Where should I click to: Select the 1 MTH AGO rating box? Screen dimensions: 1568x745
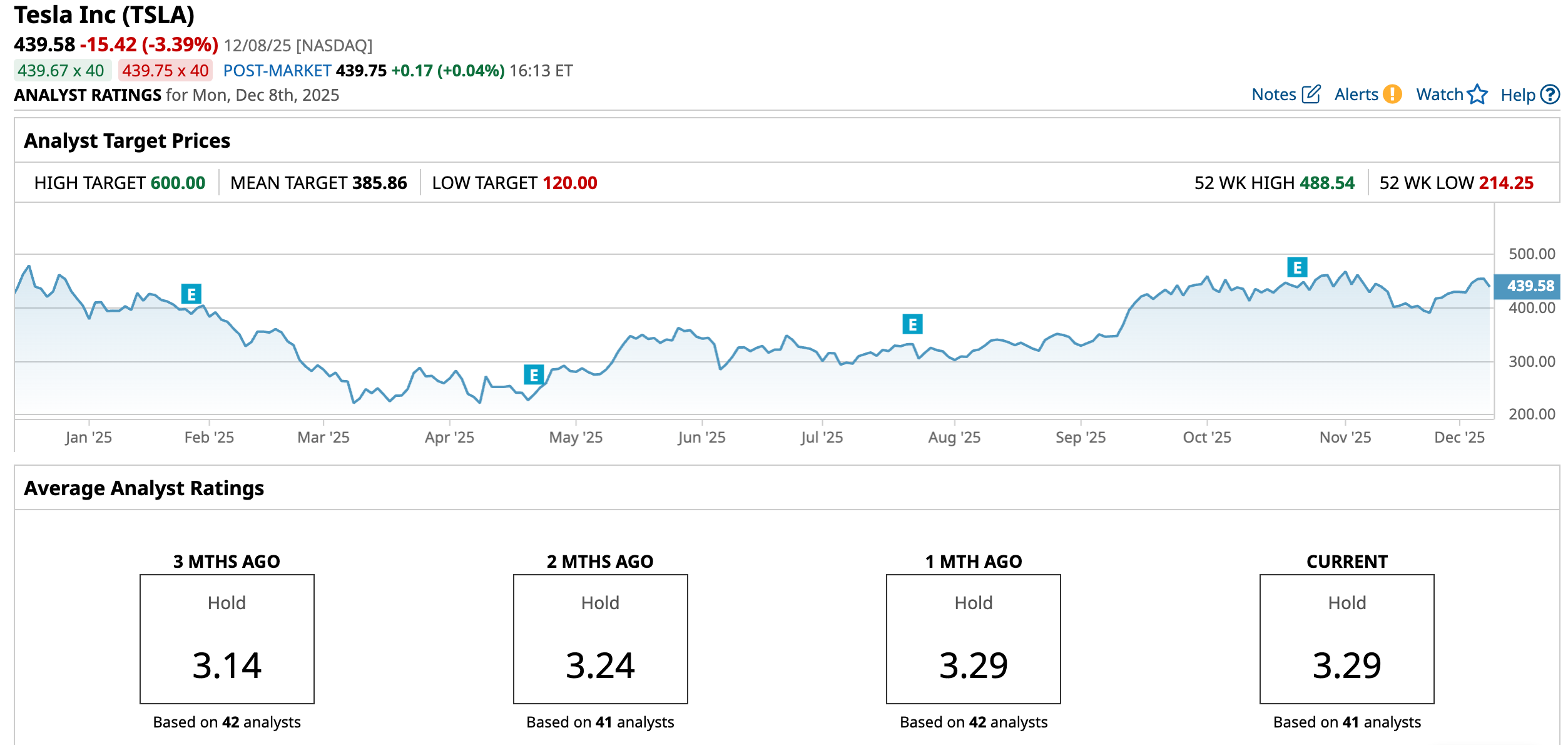(x=973, y=639)
